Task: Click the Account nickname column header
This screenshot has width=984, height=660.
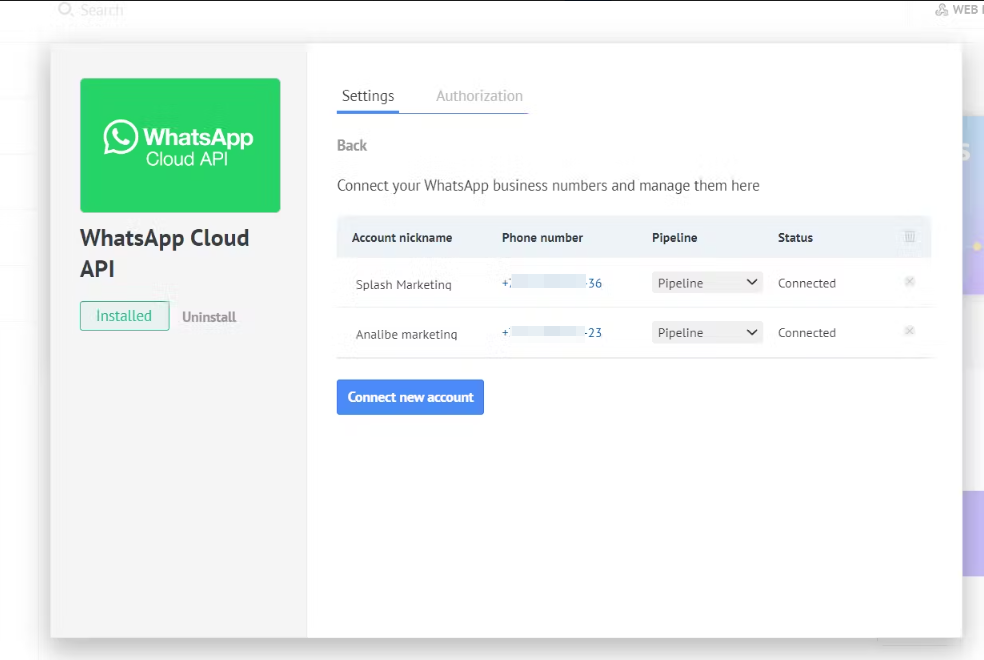Action: tap(402, 237)
